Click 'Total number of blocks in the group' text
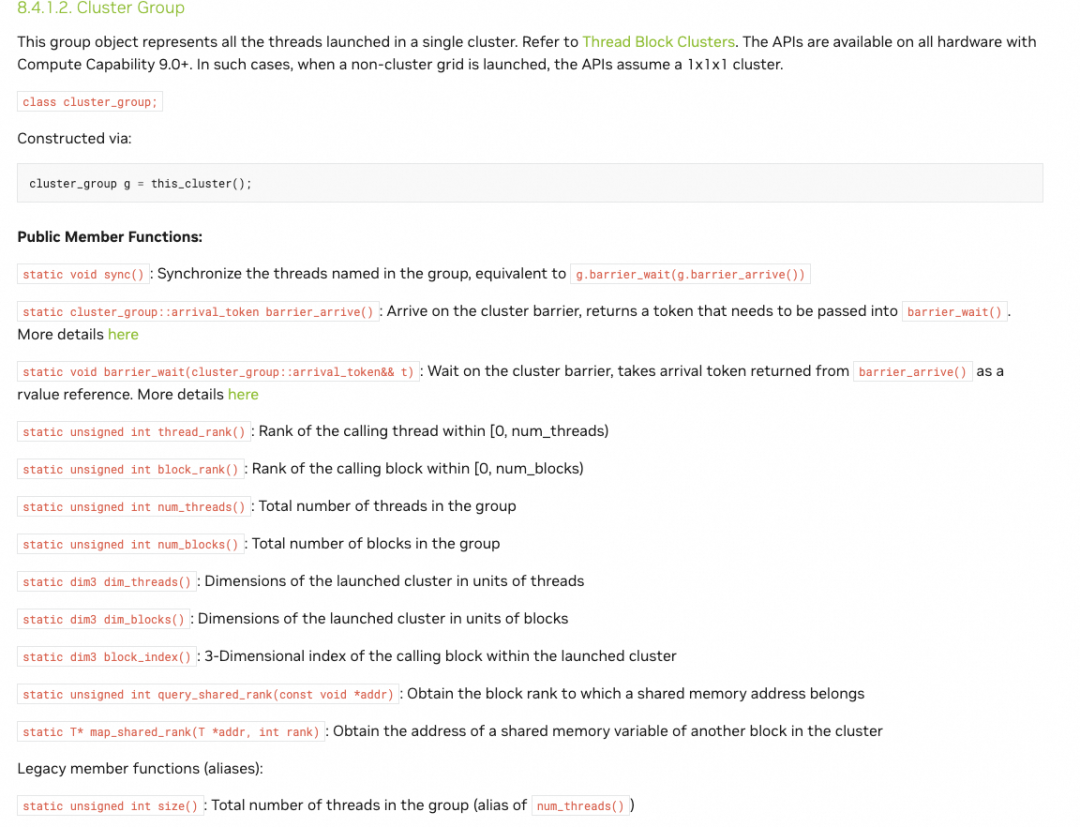Viewport: 1080px width, 827px height. pyautogui.click(x=375, y=544)
